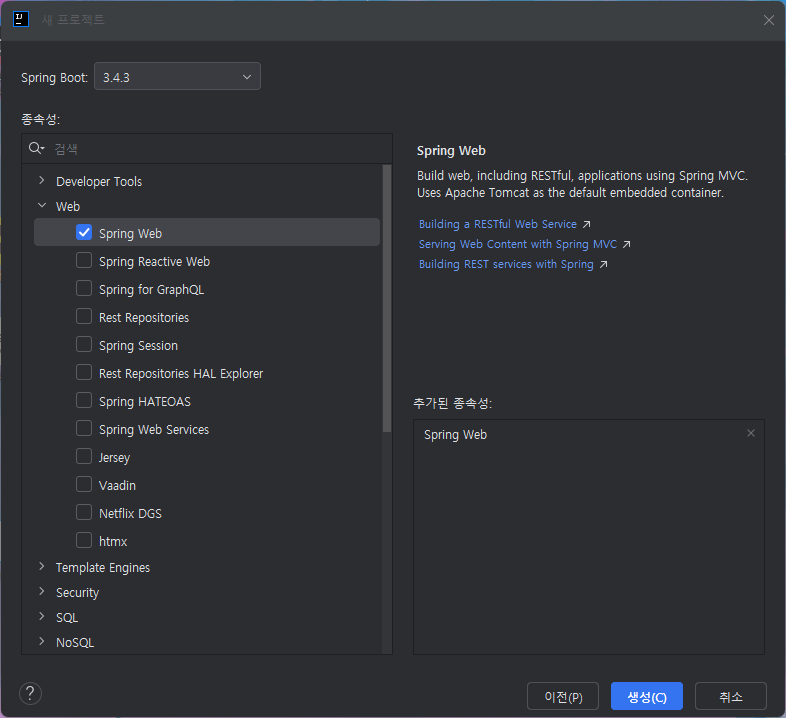Check the Netflix DGS checkbox
This screenshot has height=718, width=786.
pyautogui.click(x=84, y=512)
